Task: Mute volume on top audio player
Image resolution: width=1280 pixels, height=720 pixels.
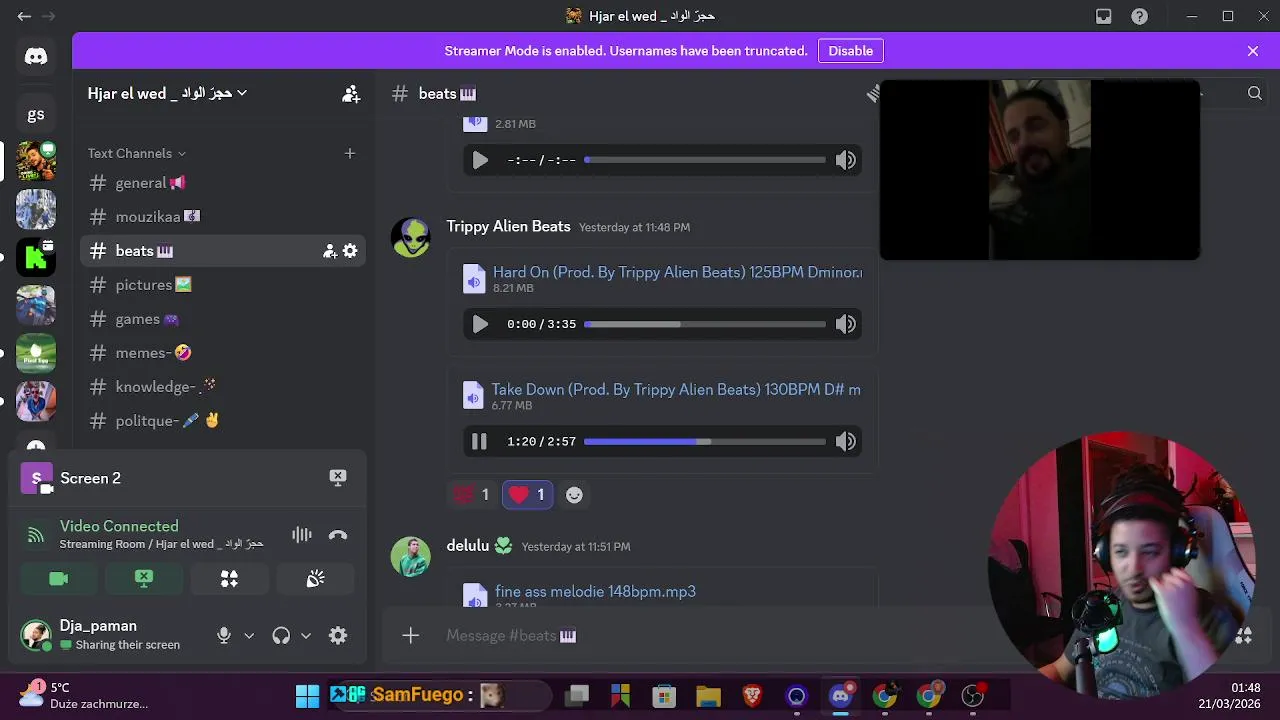Action: pos(846,160)
